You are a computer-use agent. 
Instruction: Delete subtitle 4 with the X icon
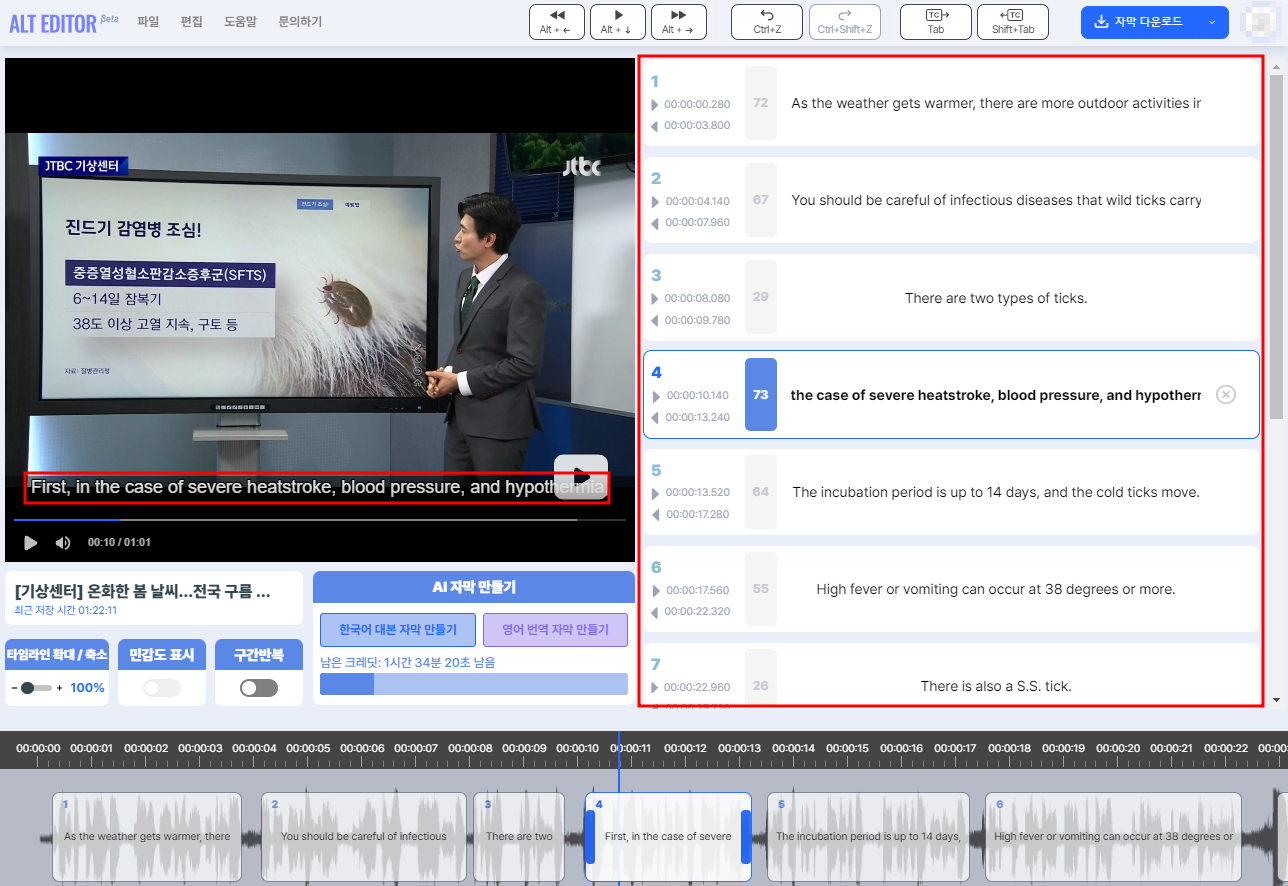pos(1226,395)
